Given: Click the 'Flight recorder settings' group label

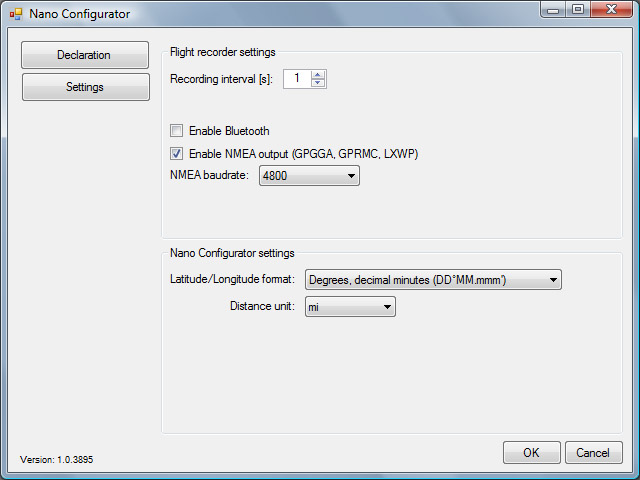Looking at the screenshot, I should (x=222, y=52).
